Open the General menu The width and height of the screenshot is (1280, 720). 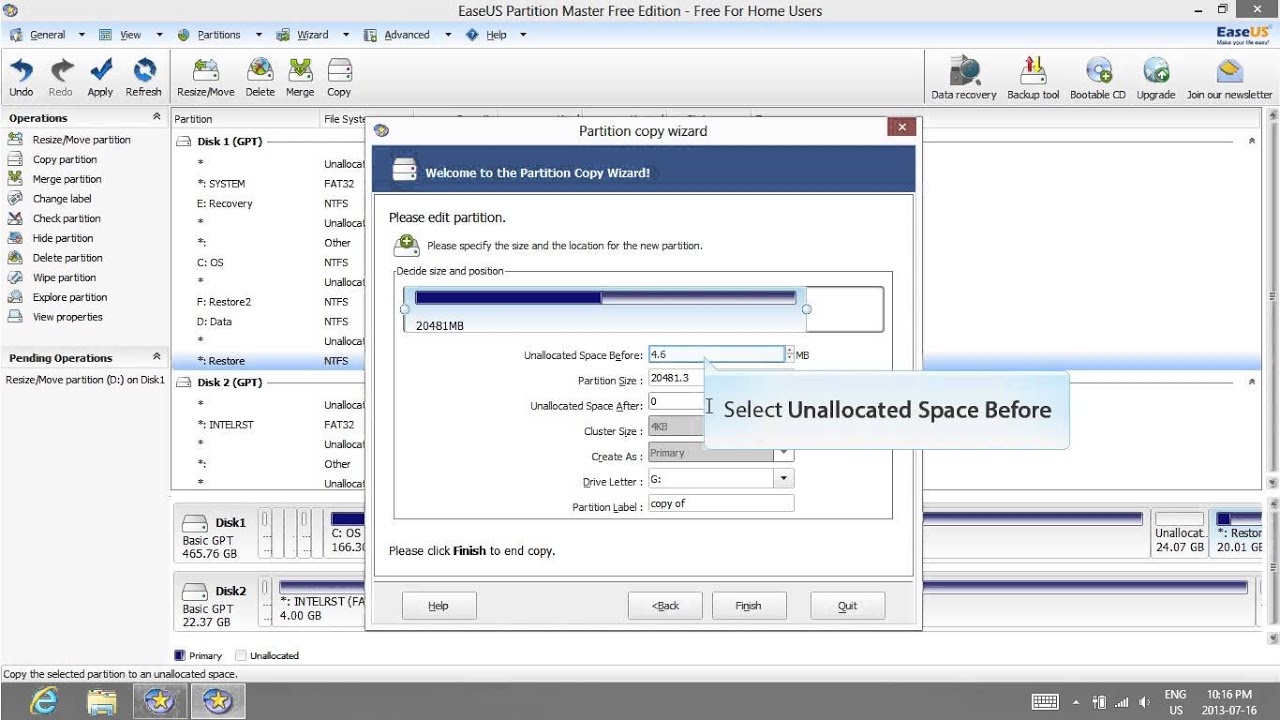tap(48, 34)
